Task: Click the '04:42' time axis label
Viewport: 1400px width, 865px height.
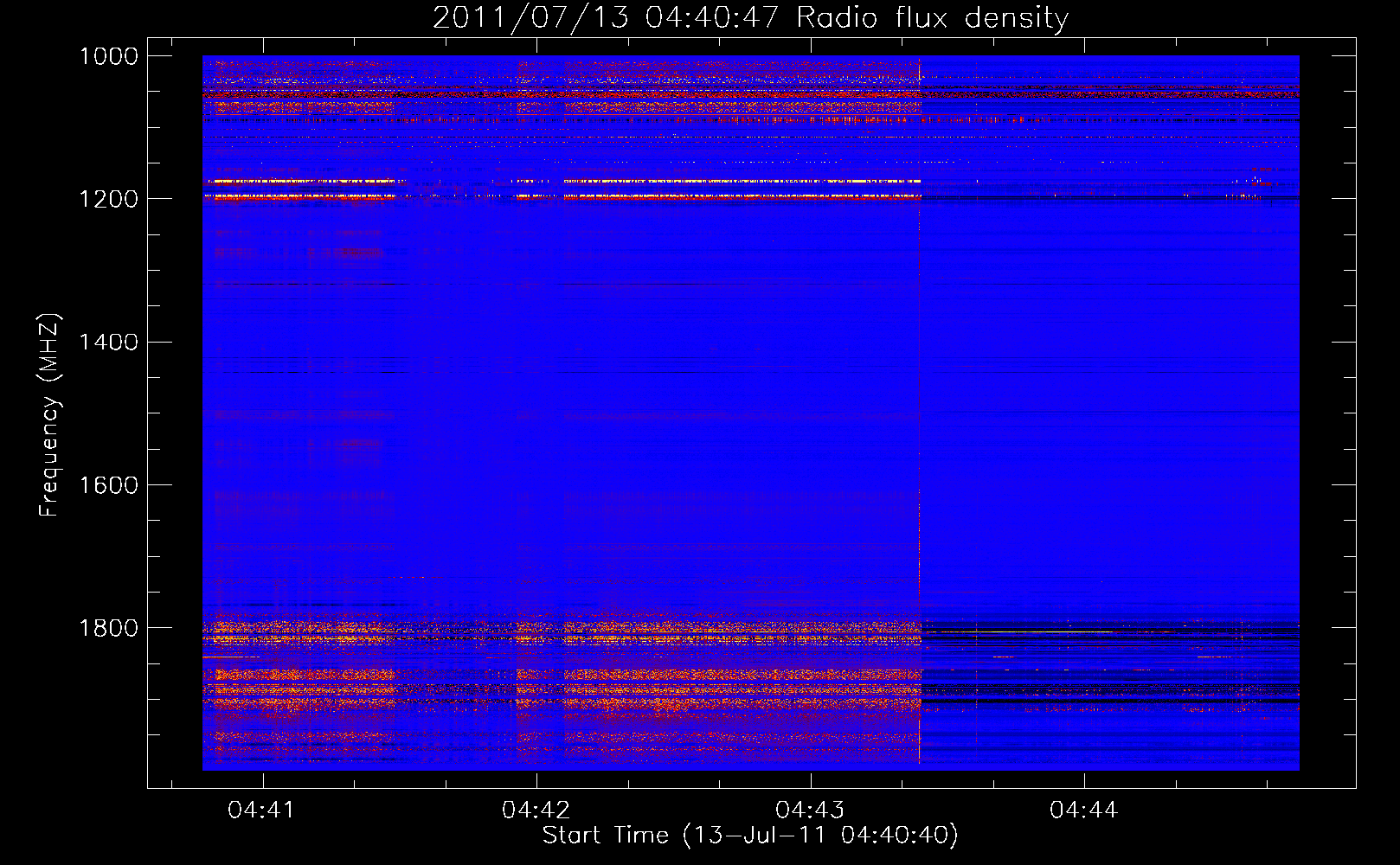Action: click(x=536, y=811)
